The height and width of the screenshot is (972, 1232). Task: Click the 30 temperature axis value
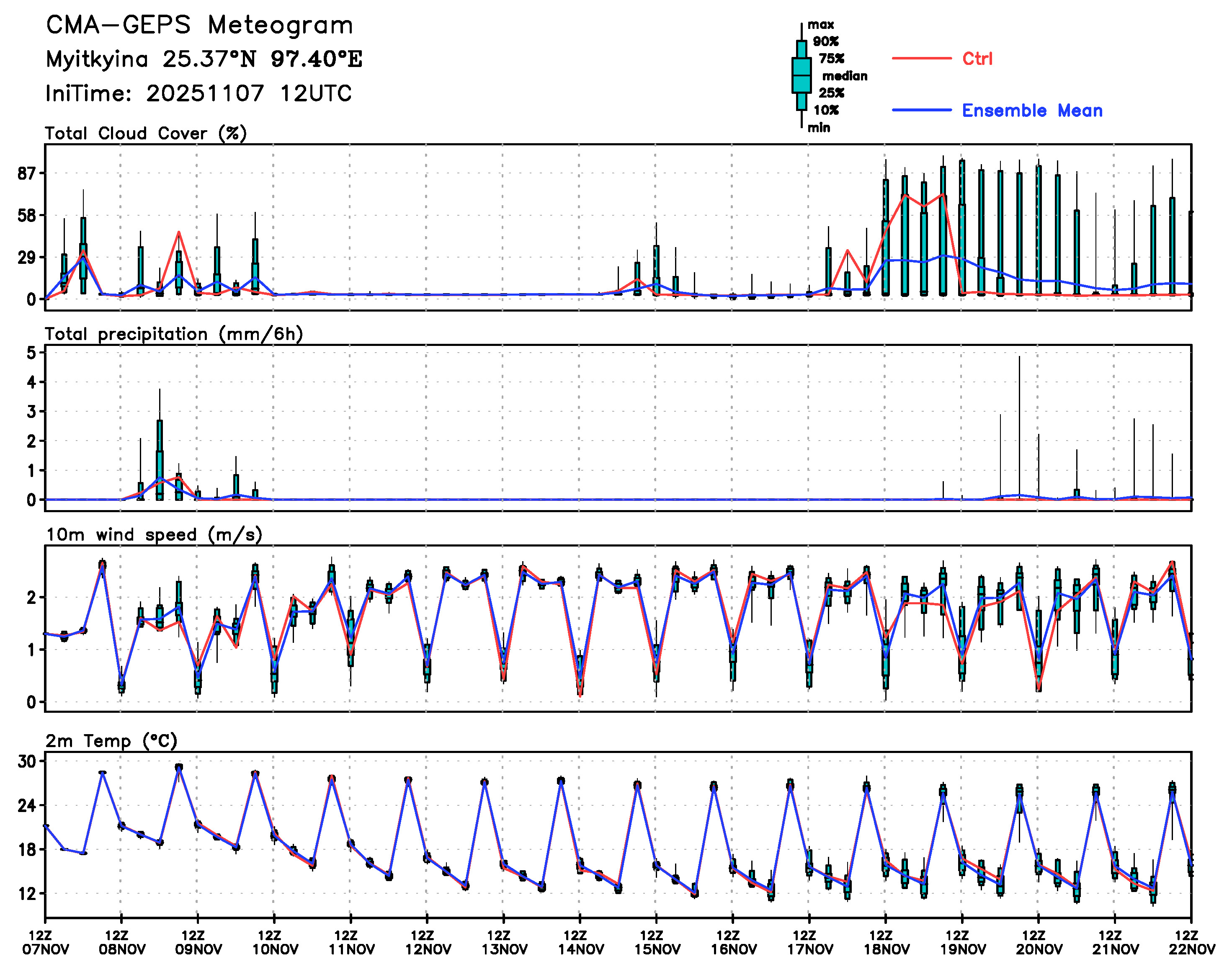26,761
